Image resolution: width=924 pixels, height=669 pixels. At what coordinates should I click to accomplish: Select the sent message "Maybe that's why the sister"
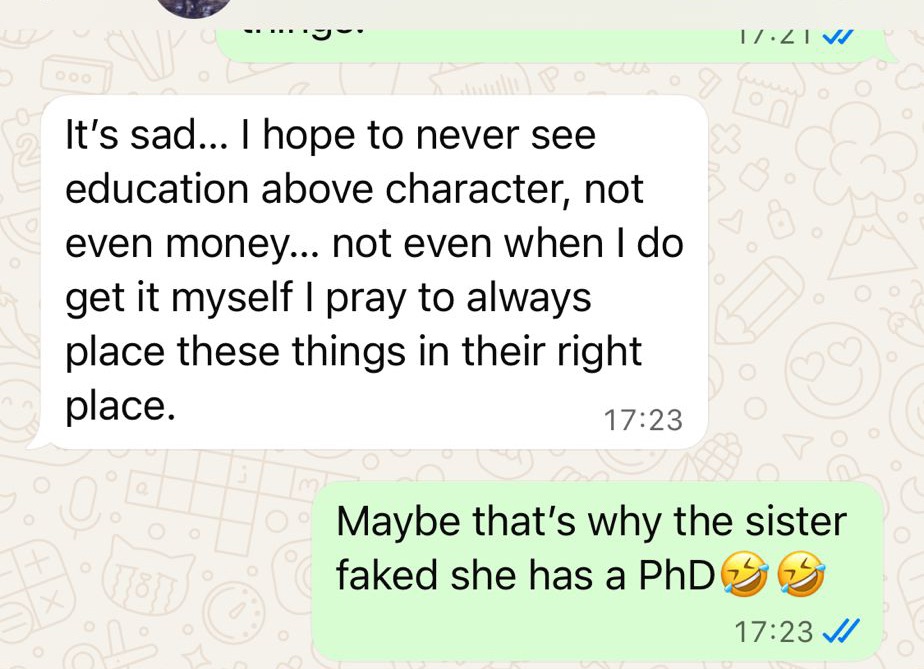(x=598, y=571)
